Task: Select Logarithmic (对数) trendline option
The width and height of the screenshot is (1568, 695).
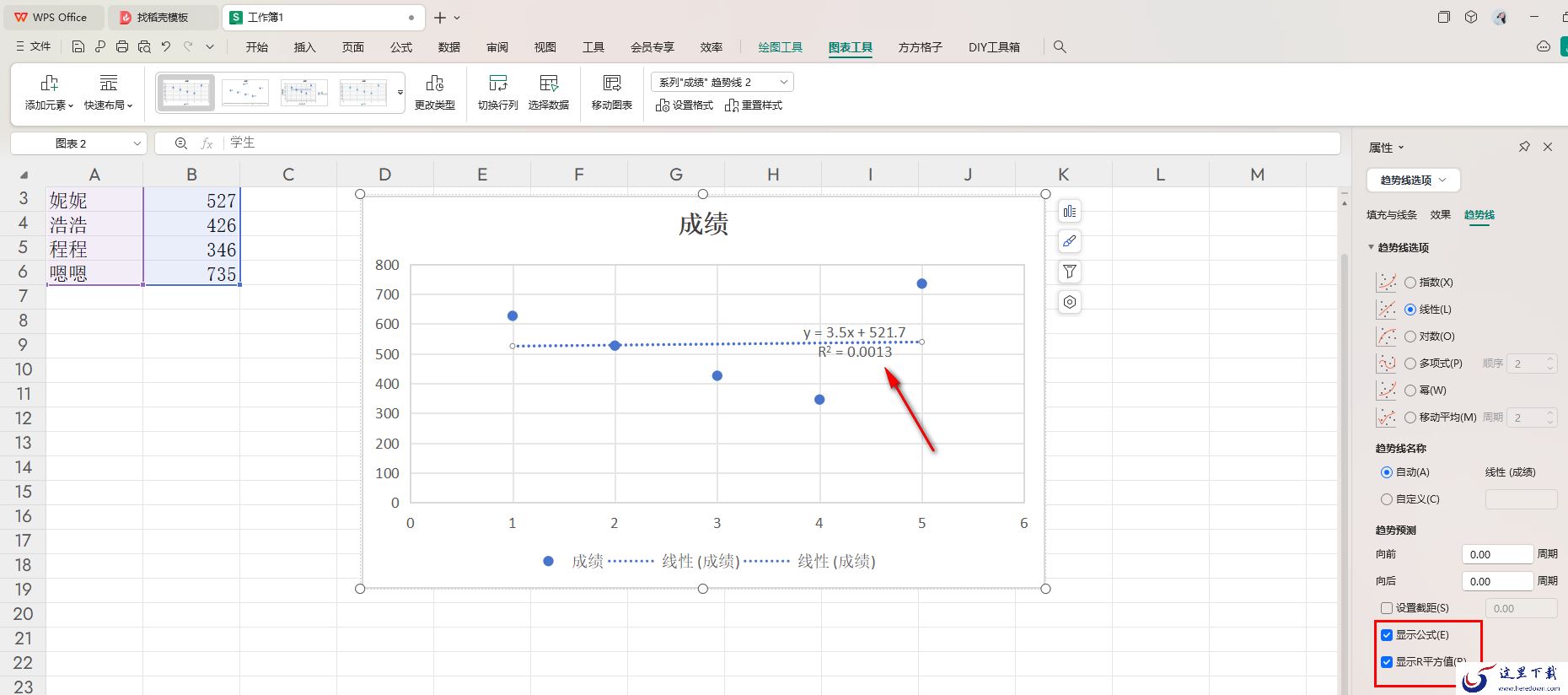Action: pyautogui.click(x=1410, y=337)
